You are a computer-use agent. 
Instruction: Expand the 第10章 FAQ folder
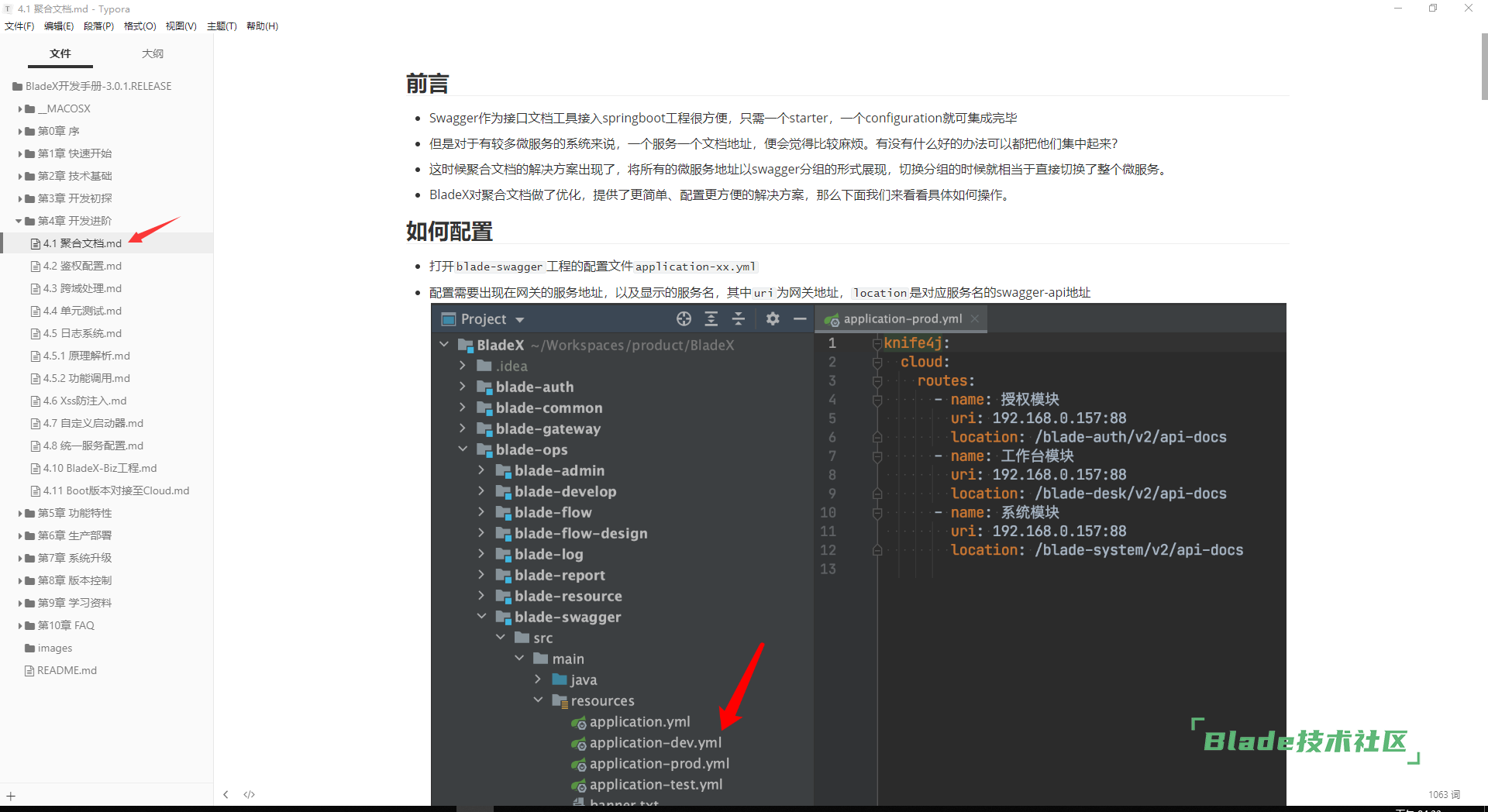[20, 625]
